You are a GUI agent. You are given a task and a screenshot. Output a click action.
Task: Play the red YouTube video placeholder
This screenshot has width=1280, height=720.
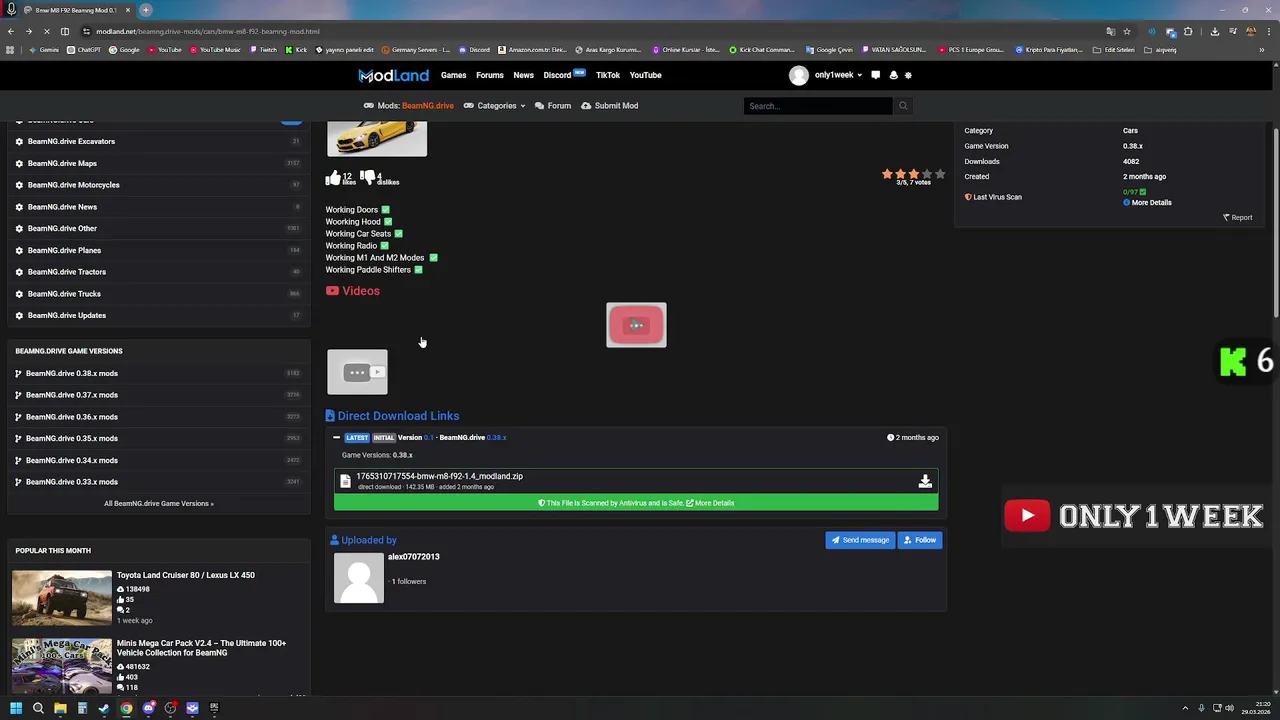pos(636,325)
